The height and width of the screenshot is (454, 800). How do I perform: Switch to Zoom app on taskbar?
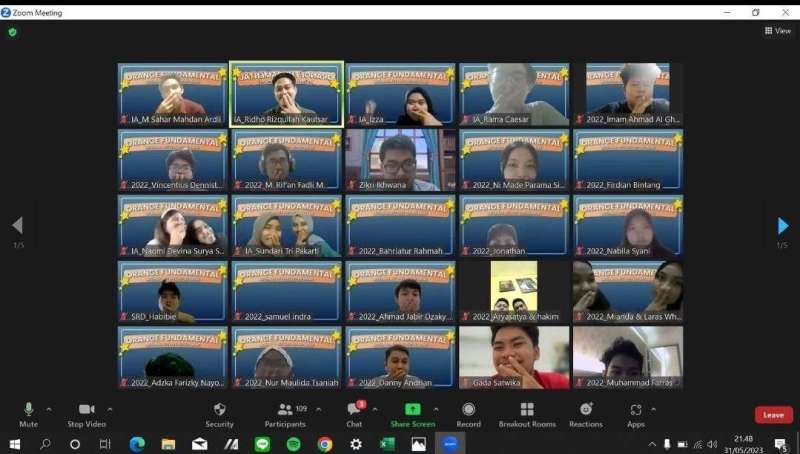tap(450, 444)
